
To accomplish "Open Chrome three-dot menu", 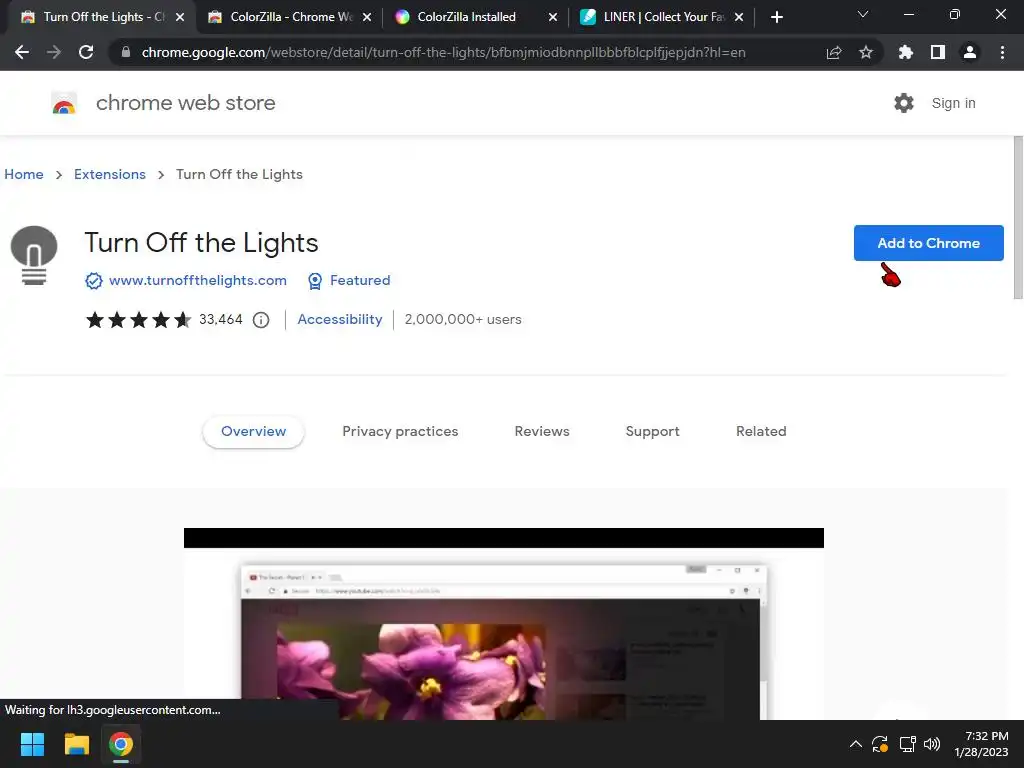I will pos(1002,52).
